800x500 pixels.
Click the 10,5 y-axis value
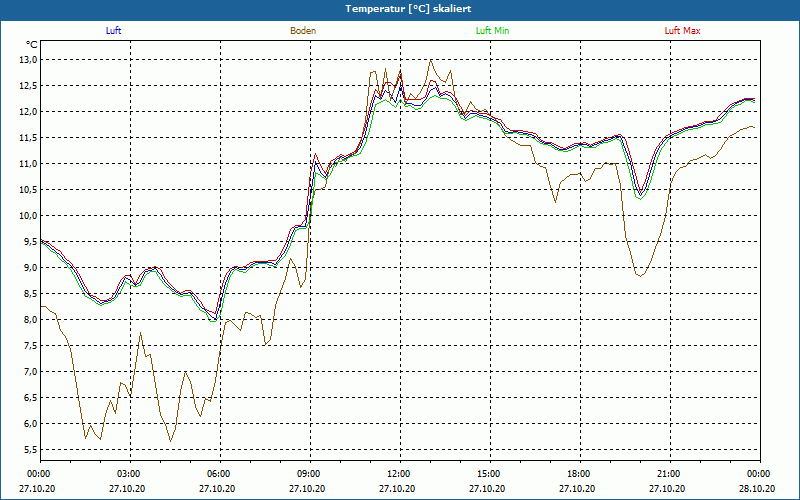29,190
